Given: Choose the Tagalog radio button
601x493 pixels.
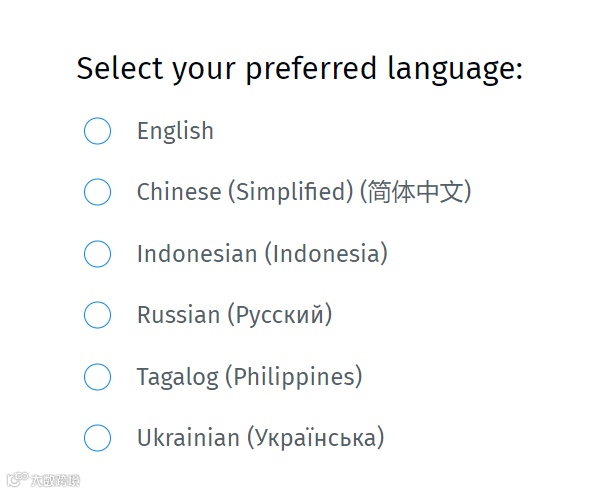Looking at the screenshot, I should tap(97, 376).
